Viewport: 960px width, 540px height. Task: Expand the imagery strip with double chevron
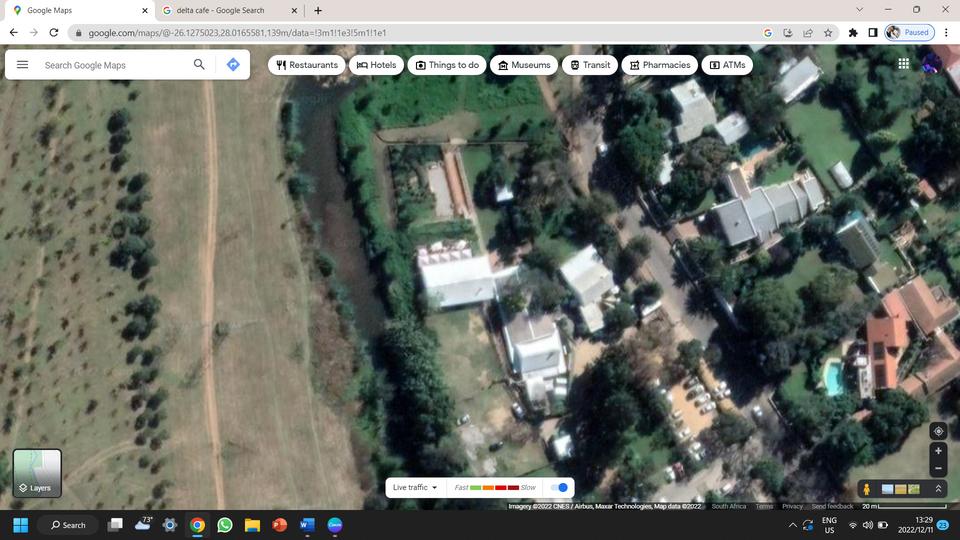[938, 489]
